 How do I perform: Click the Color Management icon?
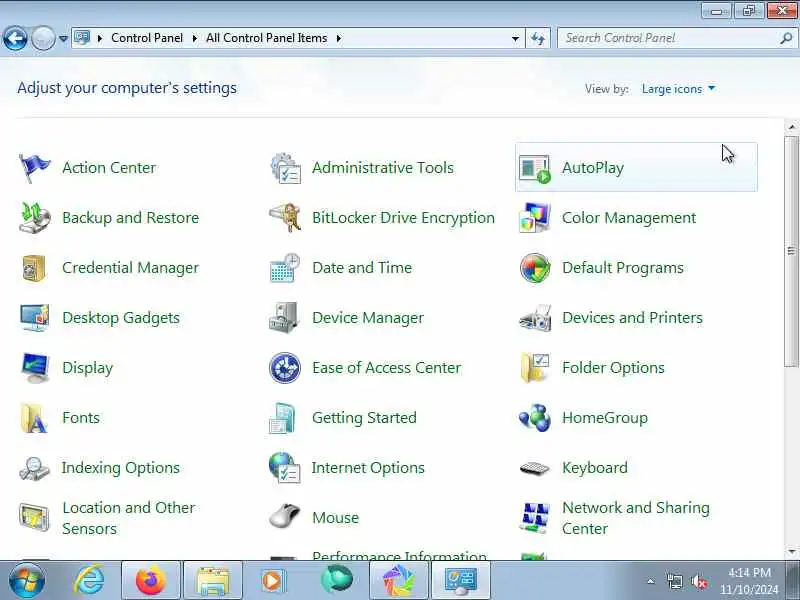pyautogui.click(x=534, y=218)
